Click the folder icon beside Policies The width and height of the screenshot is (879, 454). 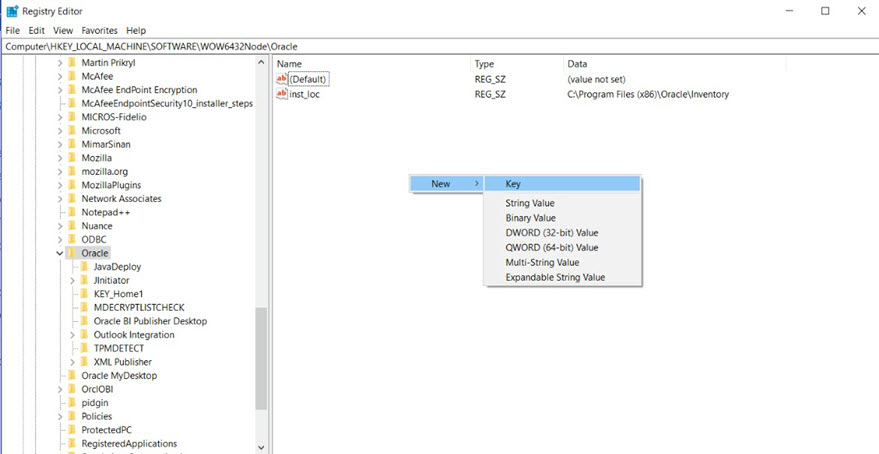[x=71, y=416]
